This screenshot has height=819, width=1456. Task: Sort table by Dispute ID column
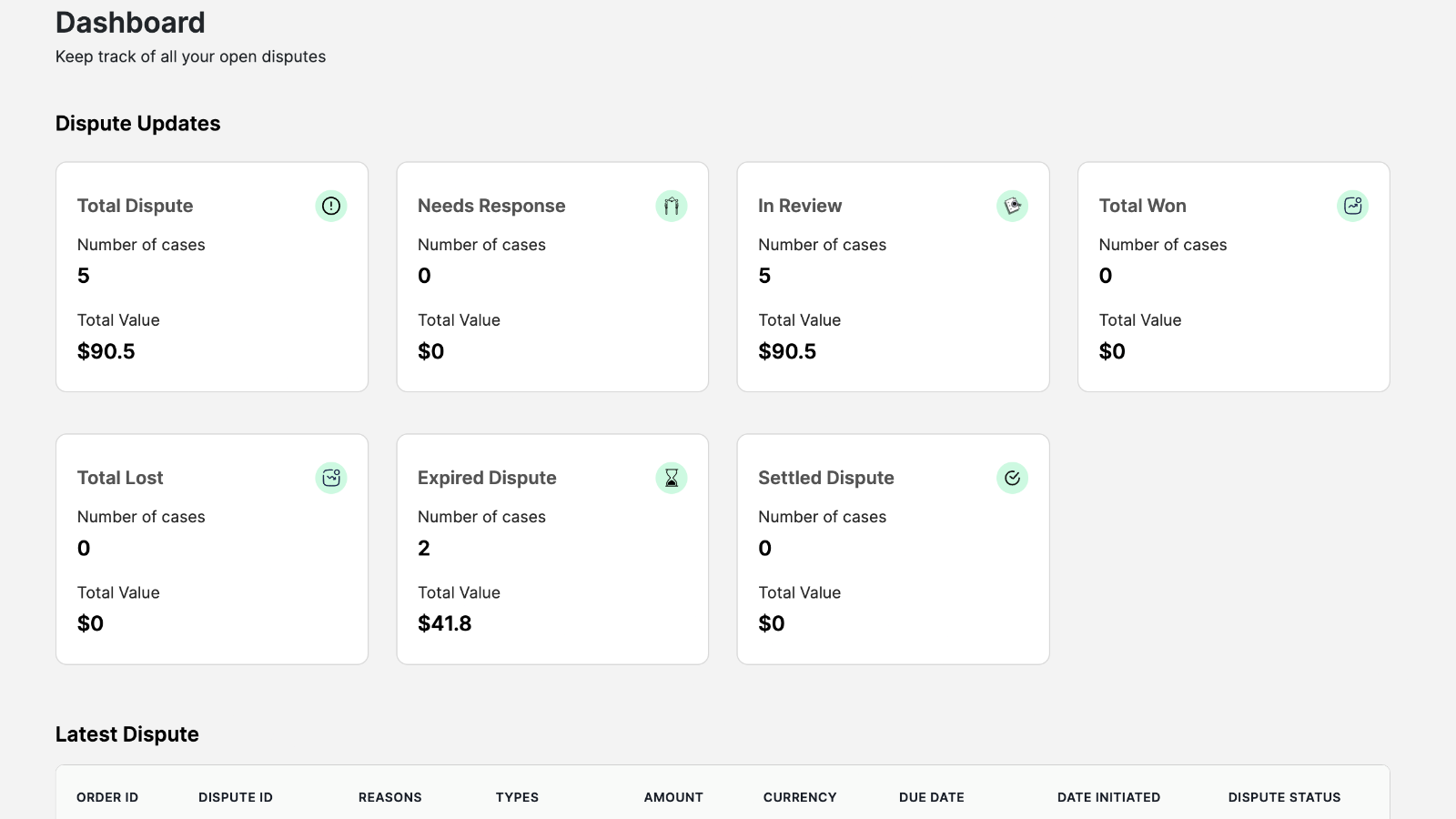236,797
